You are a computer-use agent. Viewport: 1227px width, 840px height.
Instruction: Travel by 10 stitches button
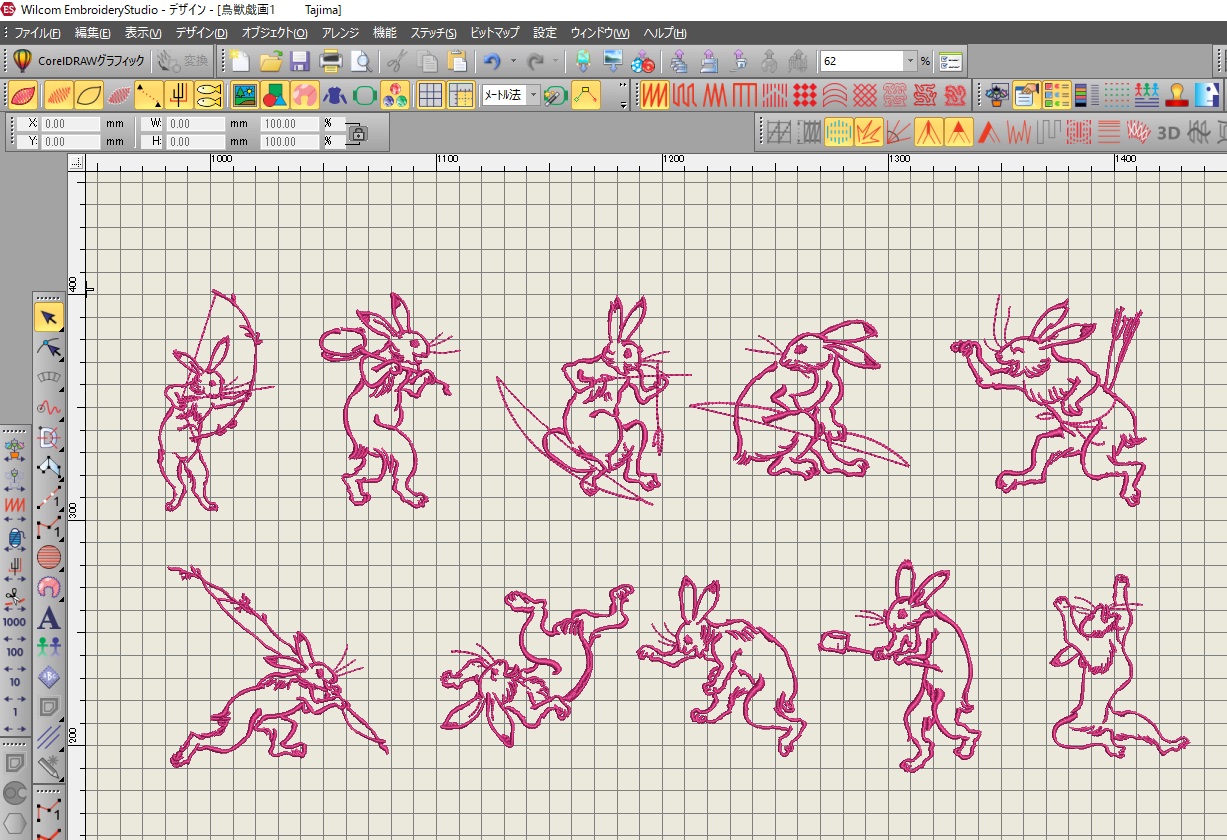click(x=14, y=681)
